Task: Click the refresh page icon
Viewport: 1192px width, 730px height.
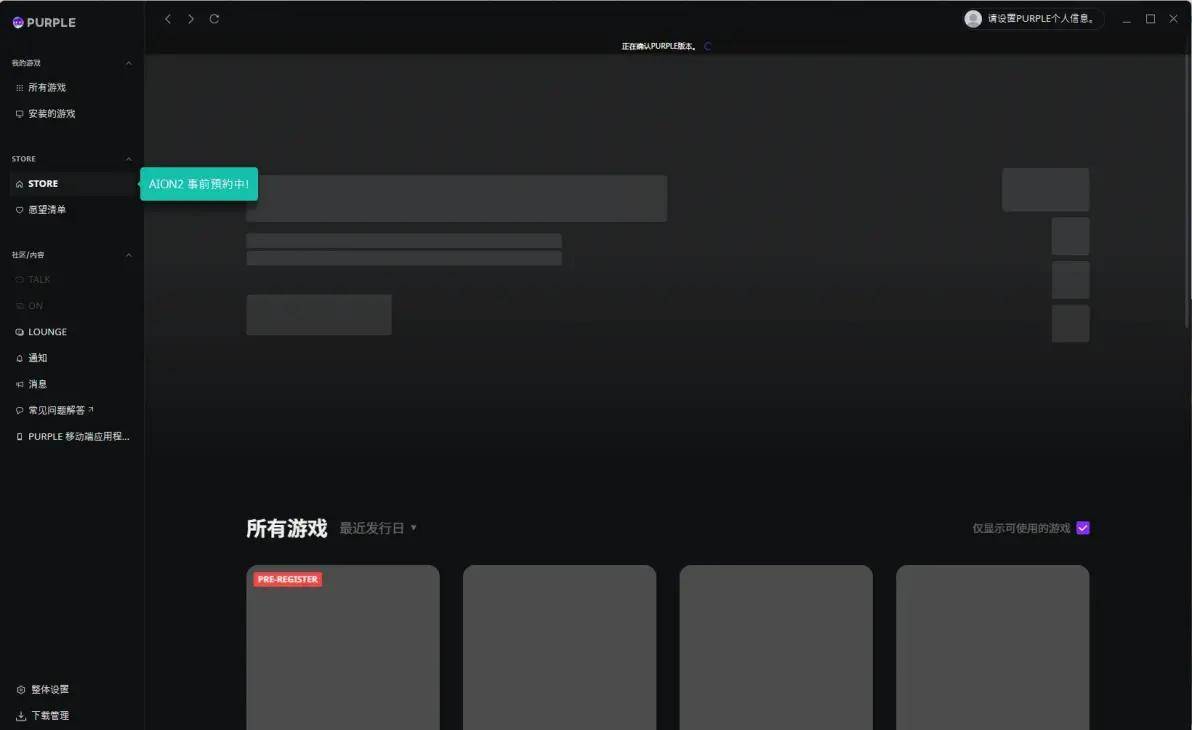Action: [214, 19]
